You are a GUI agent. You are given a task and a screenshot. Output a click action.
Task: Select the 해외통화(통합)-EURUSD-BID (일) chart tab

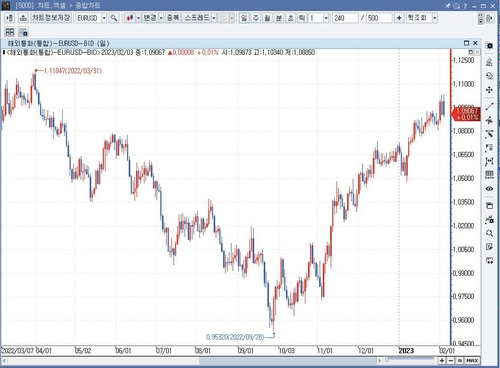(x=59, y=43)
